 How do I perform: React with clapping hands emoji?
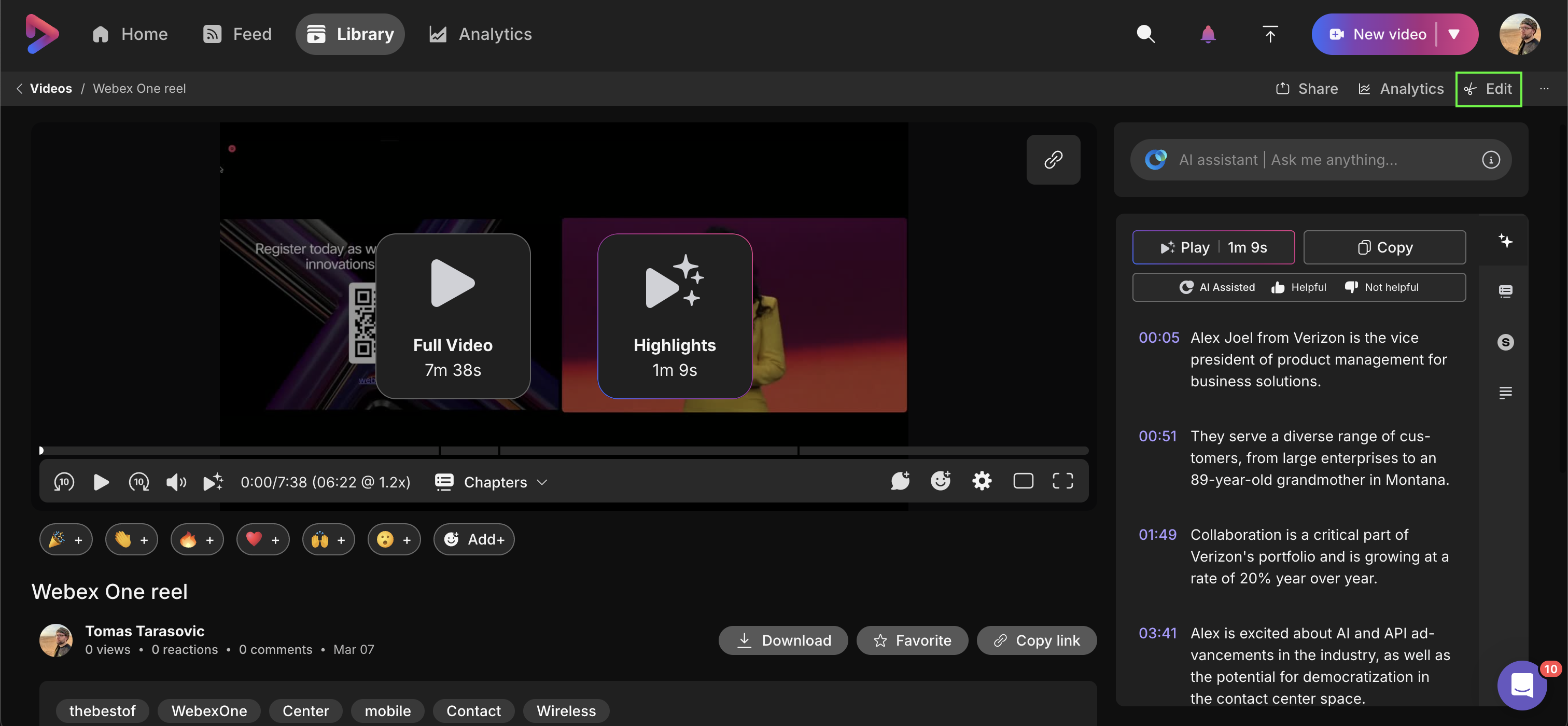click(132, 539)
